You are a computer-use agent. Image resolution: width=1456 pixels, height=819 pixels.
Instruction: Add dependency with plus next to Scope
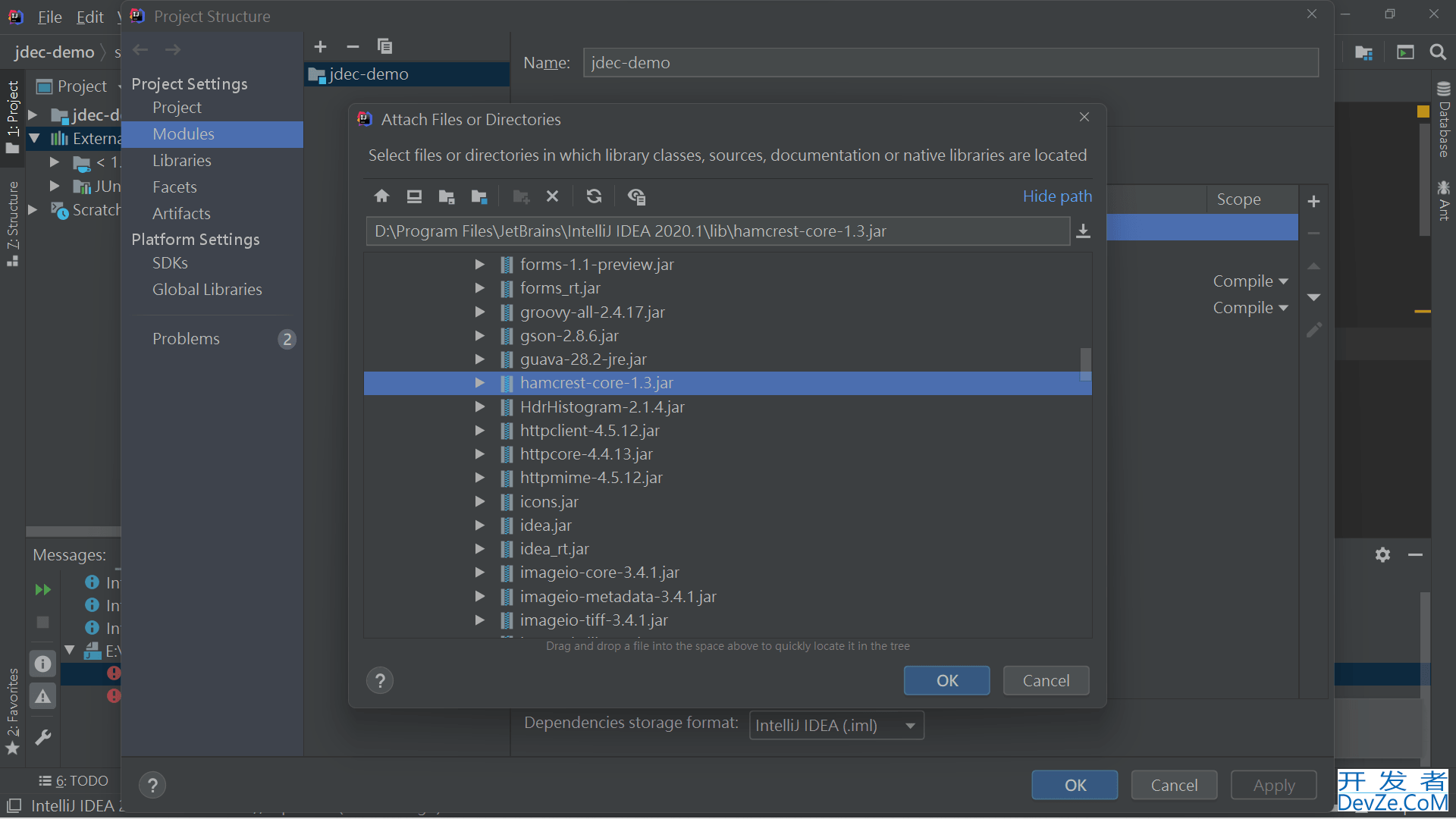(1313, 201)
